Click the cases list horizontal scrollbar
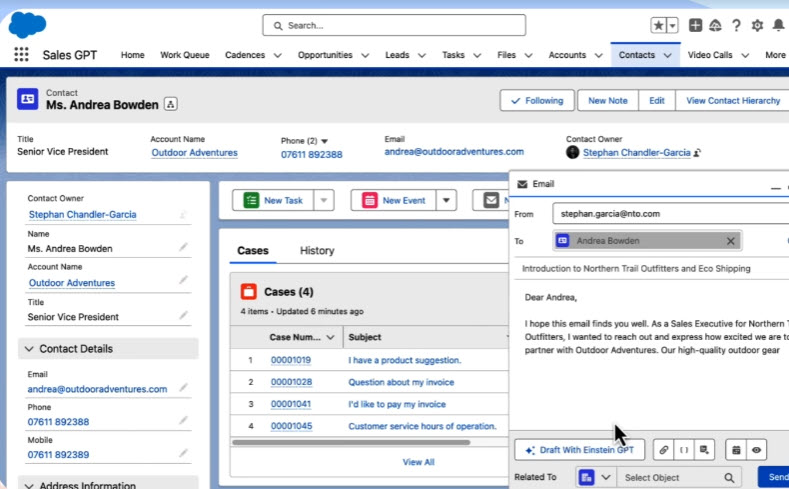The image size is (789, 489). point(351,442)
